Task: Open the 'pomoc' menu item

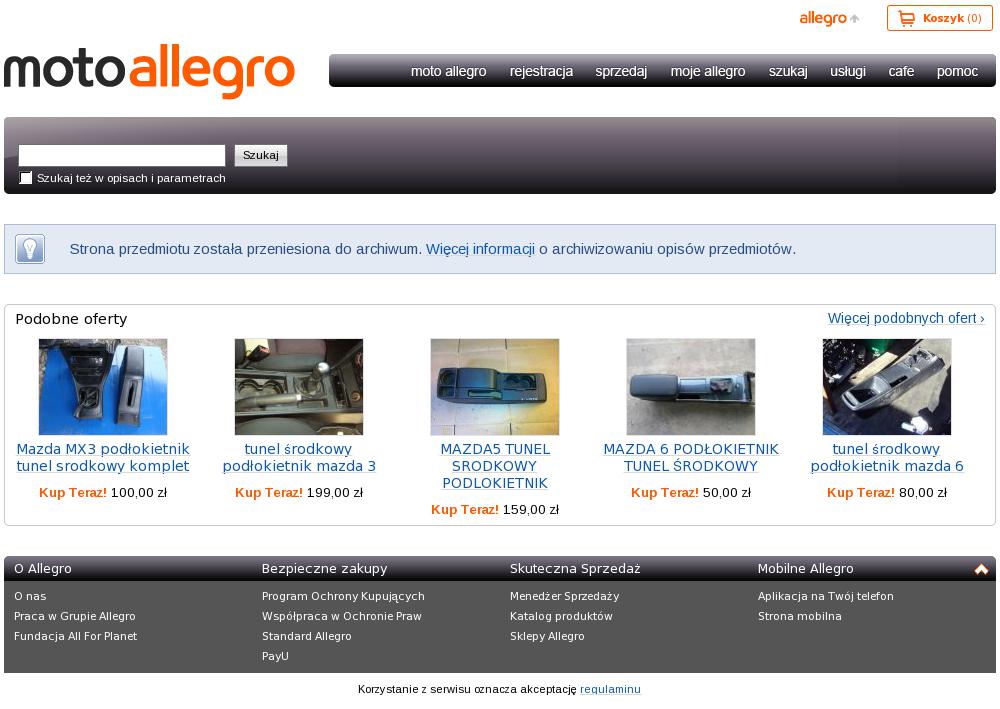Action: [x=957, y=71]
